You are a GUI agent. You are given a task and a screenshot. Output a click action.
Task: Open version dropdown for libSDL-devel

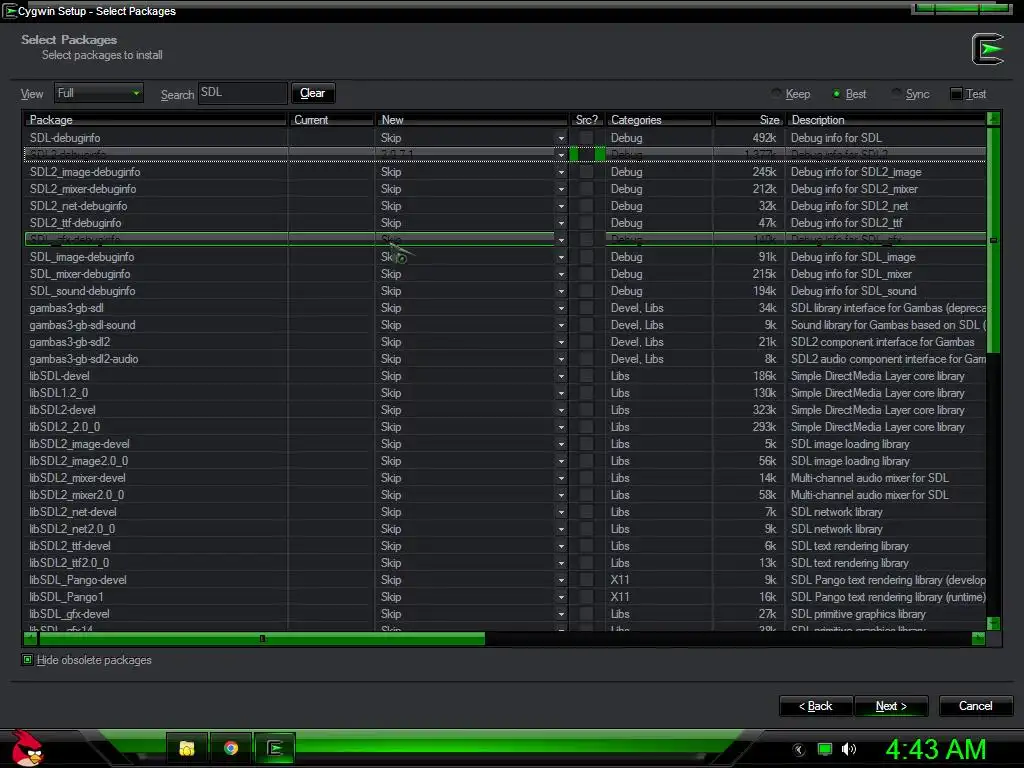click(x=561, y=376)
